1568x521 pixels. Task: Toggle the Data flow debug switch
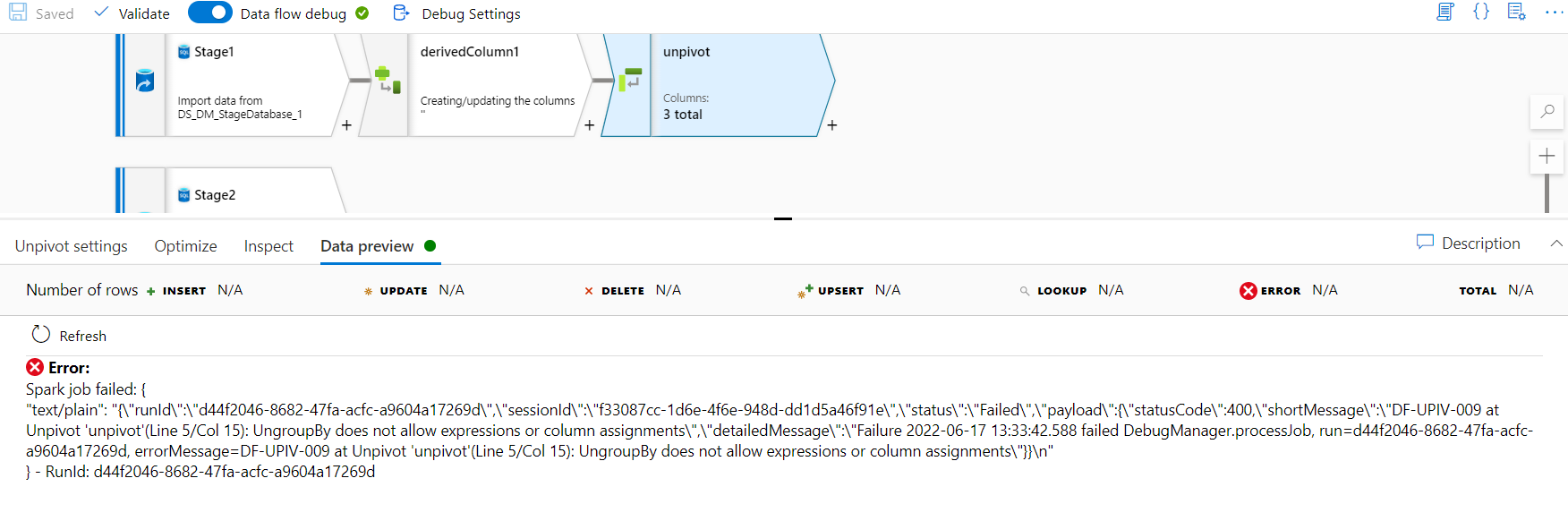[210, 13]
